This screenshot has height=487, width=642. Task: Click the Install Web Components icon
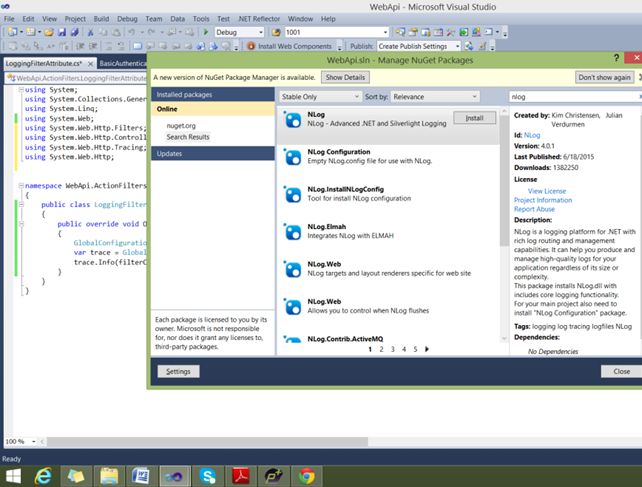point(251,46)
